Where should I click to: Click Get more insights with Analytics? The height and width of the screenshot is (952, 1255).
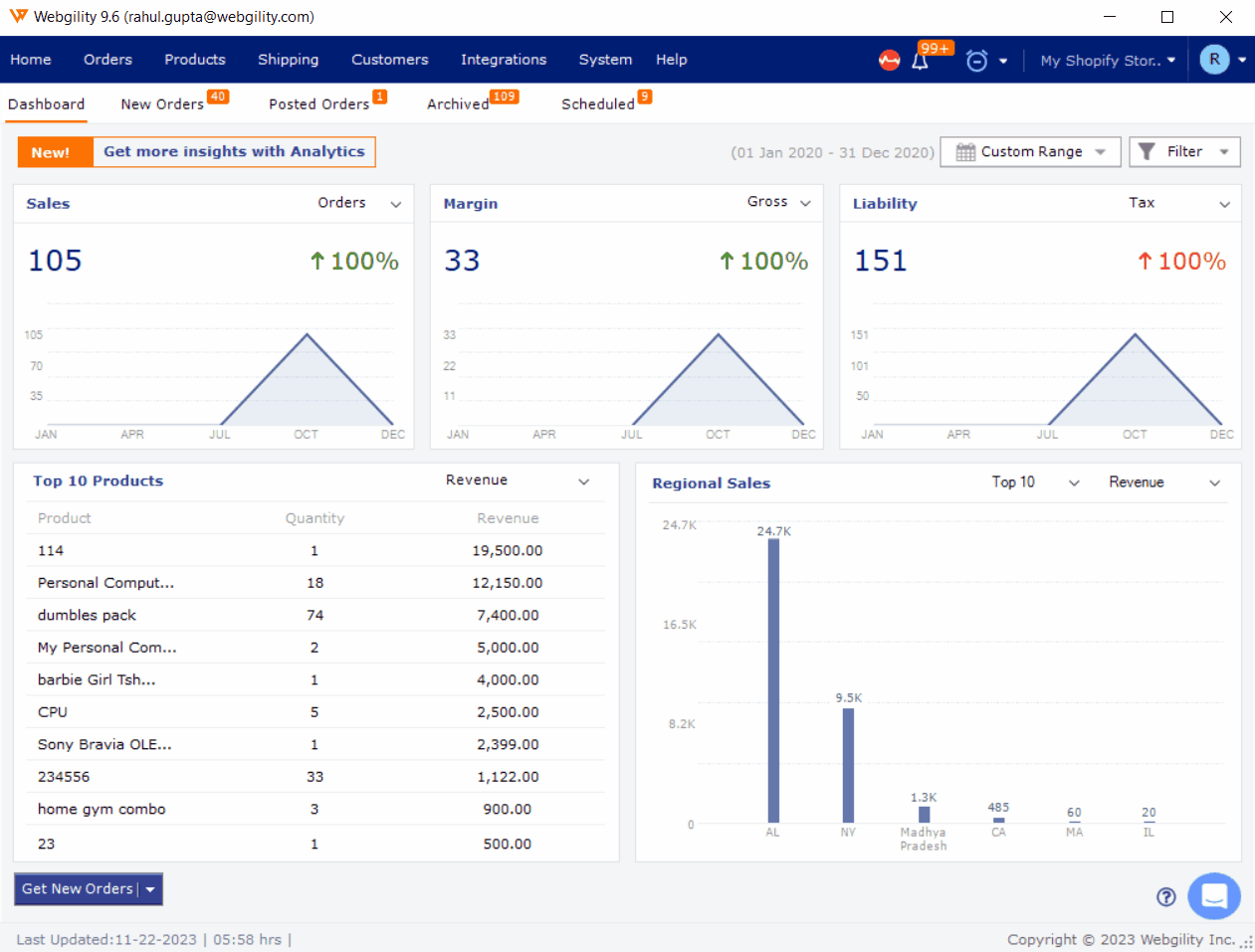[234, 152]
